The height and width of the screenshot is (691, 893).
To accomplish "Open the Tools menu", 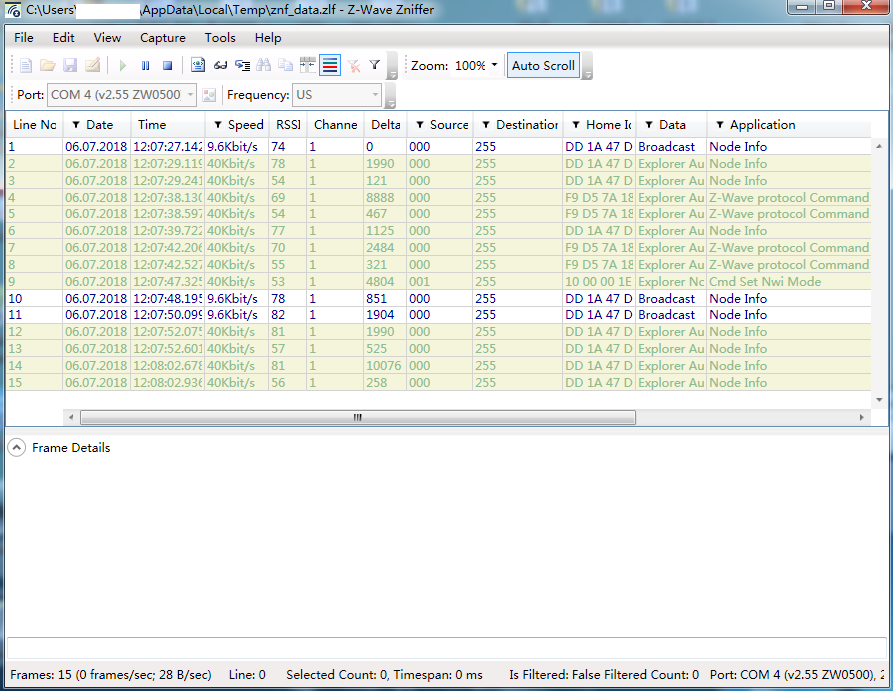I will pyautogui.click(x=220, y=38).
